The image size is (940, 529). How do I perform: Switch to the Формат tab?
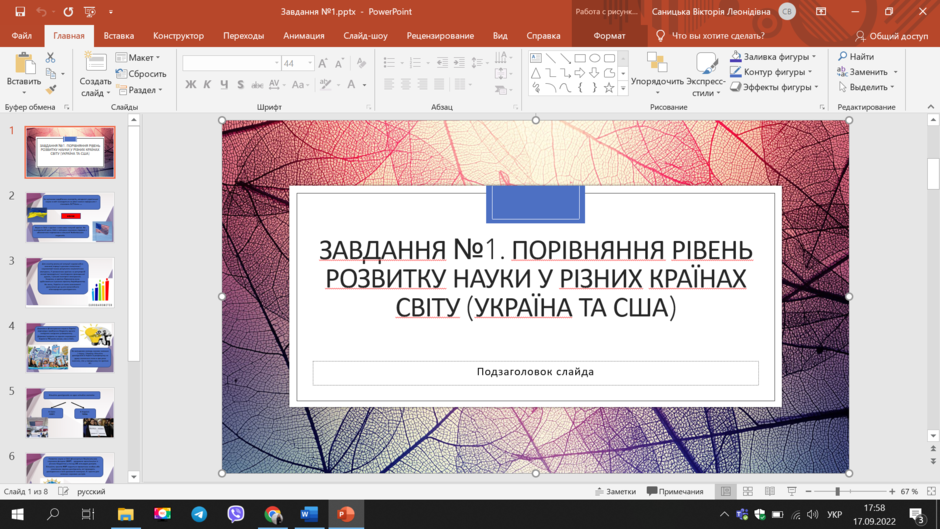[x=609, y=35]
